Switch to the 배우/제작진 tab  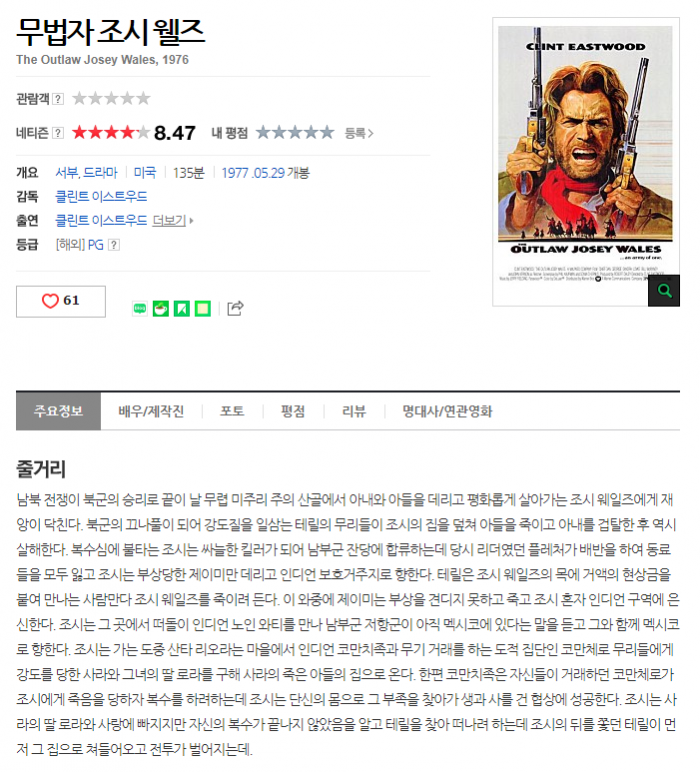point(151,411)
